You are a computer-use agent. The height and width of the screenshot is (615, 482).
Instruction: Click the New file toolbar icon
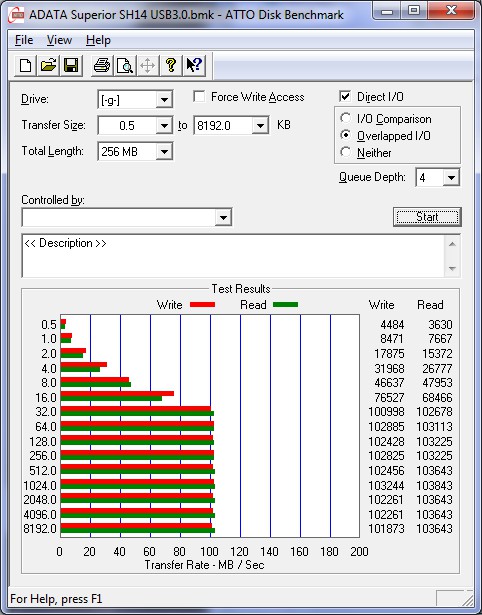click(25, 65)
